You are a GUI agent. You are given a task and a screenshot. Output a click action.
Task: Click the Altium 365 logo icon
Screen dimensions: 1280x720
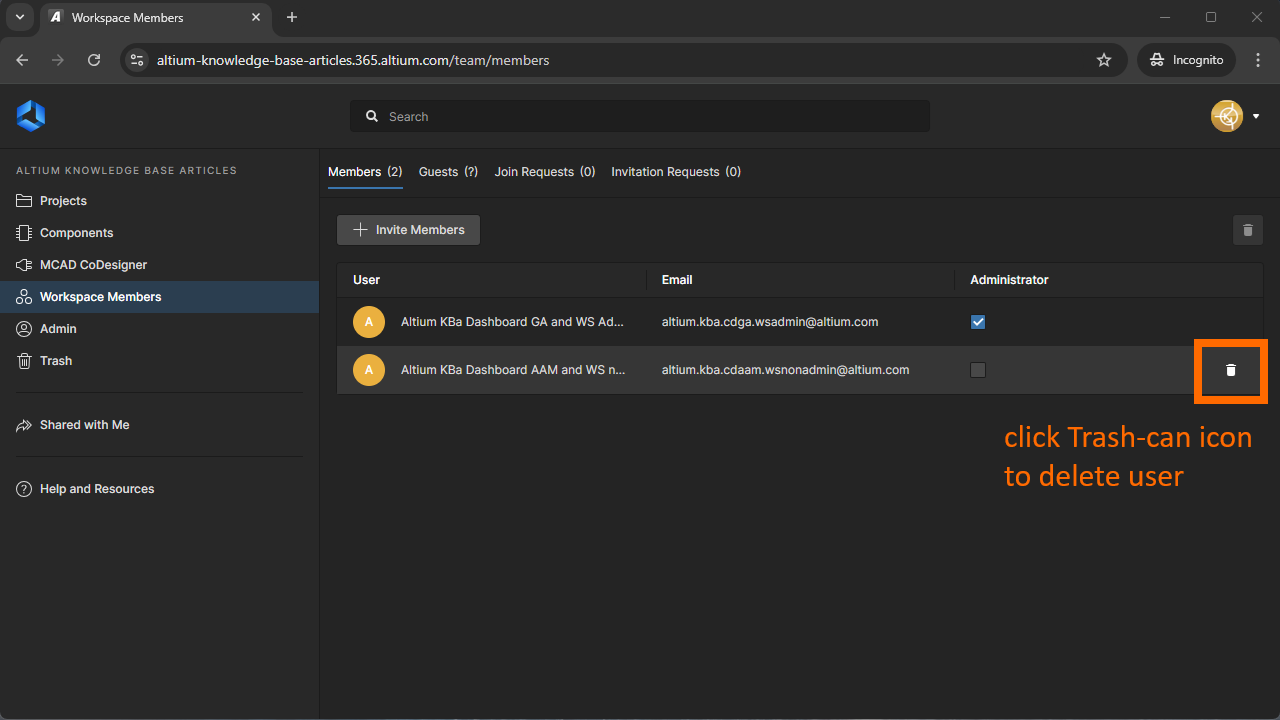tap(31, 116)
